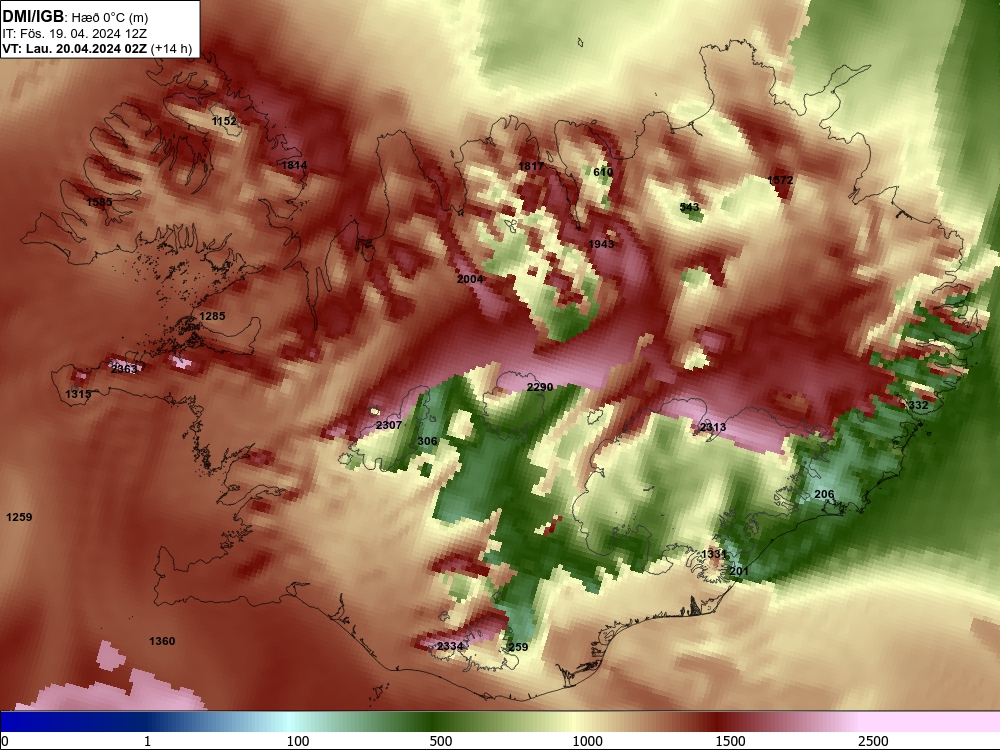This screenshot has width=1000, height=750.
Task: Click the offshore value 1259
Action: 19,517
